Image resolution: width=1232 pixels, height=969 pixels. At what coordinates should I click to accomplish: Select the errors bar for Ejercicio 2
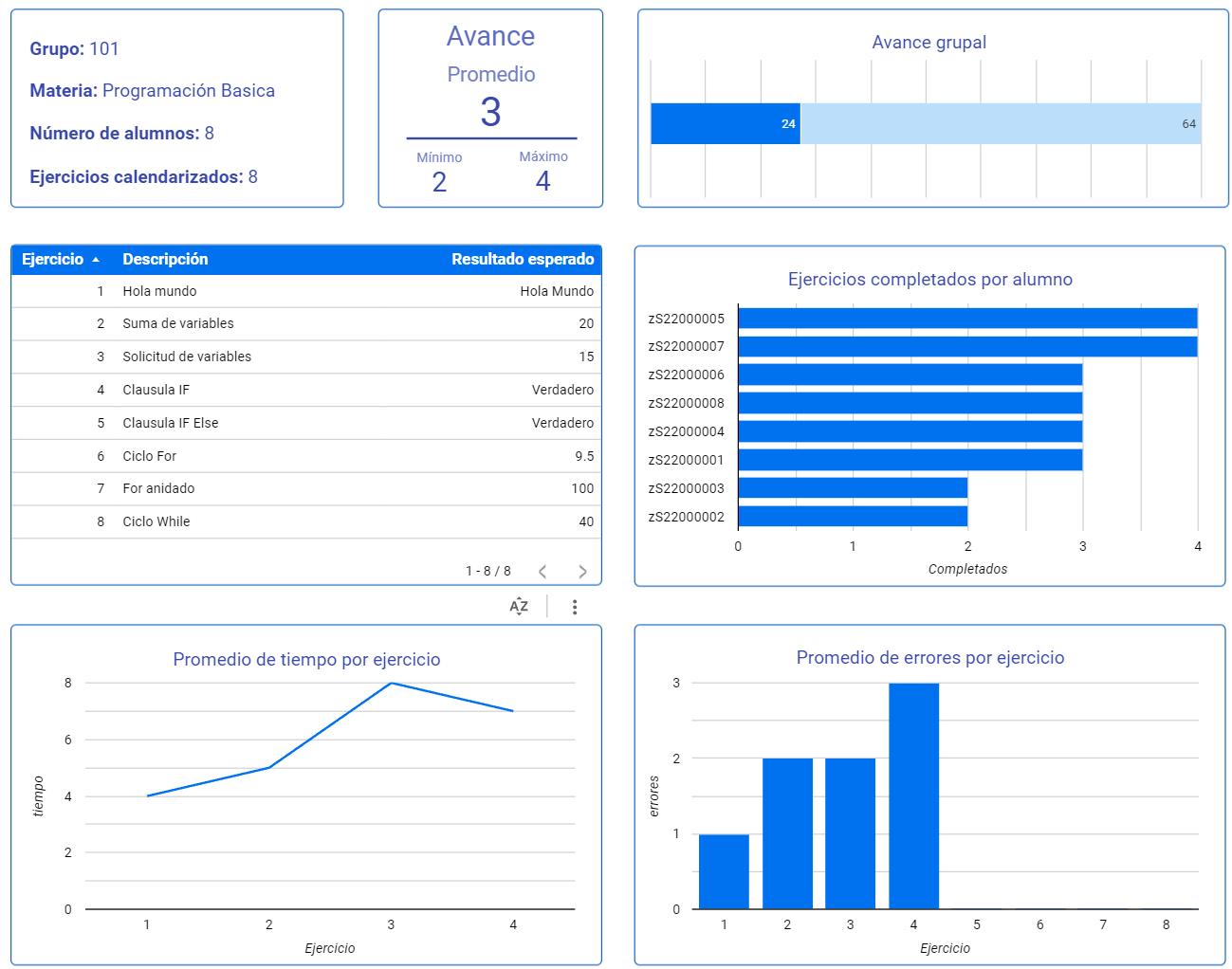click(x=787, y=833)
